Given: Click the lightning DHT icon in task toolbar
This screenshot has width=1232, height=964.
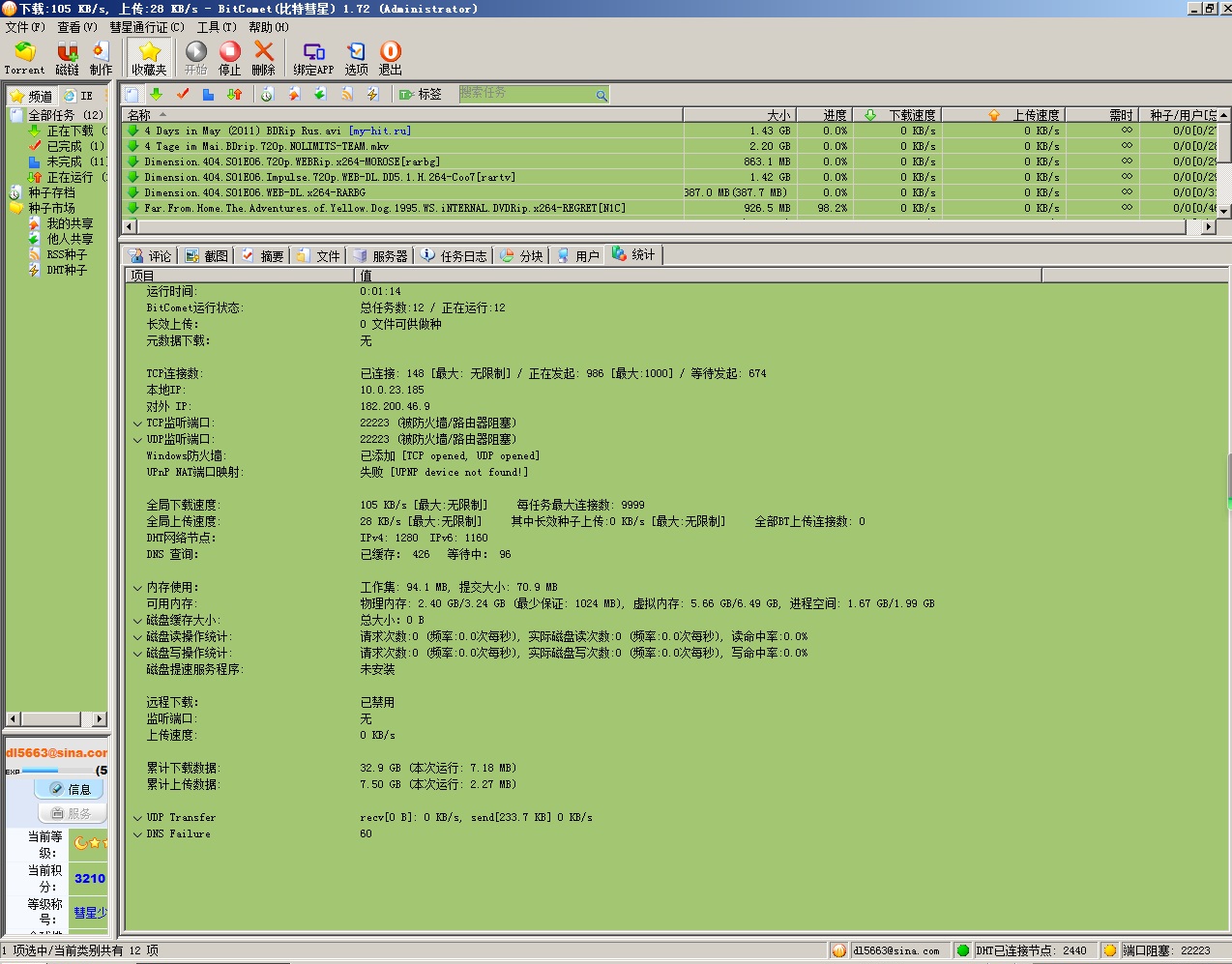Looking at the screenshot, I should coord(372,94).
